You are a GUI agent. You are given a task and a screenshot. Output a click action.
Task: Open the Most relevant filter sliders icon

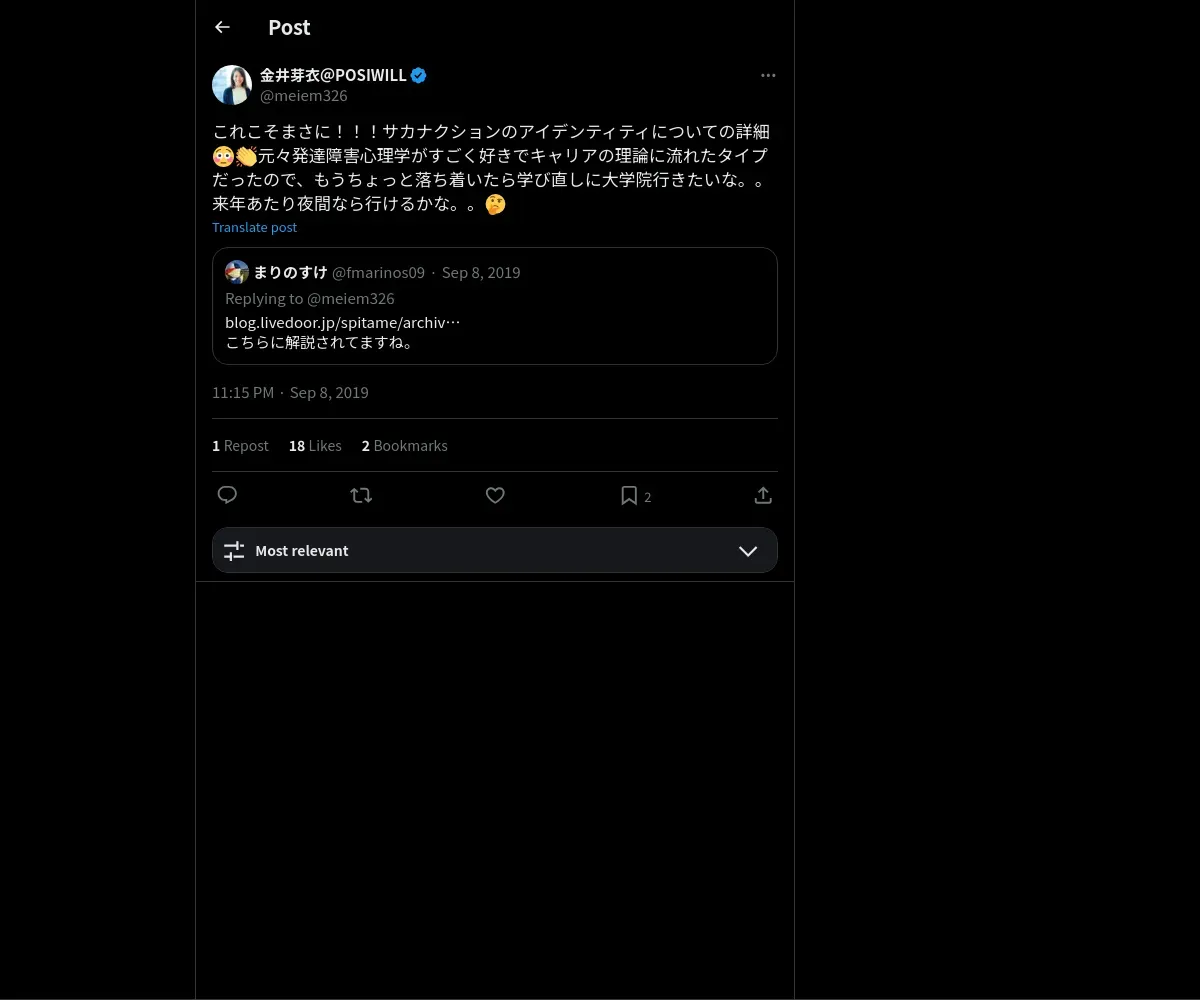[x=234, y=551]
